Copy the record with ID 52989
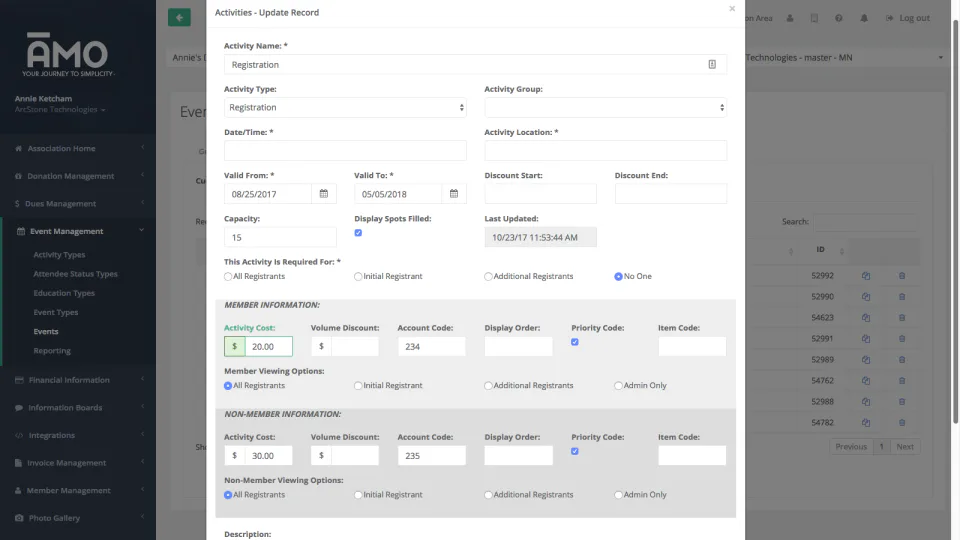Screen dimensions: 960x540 click(x=866, y=360)
